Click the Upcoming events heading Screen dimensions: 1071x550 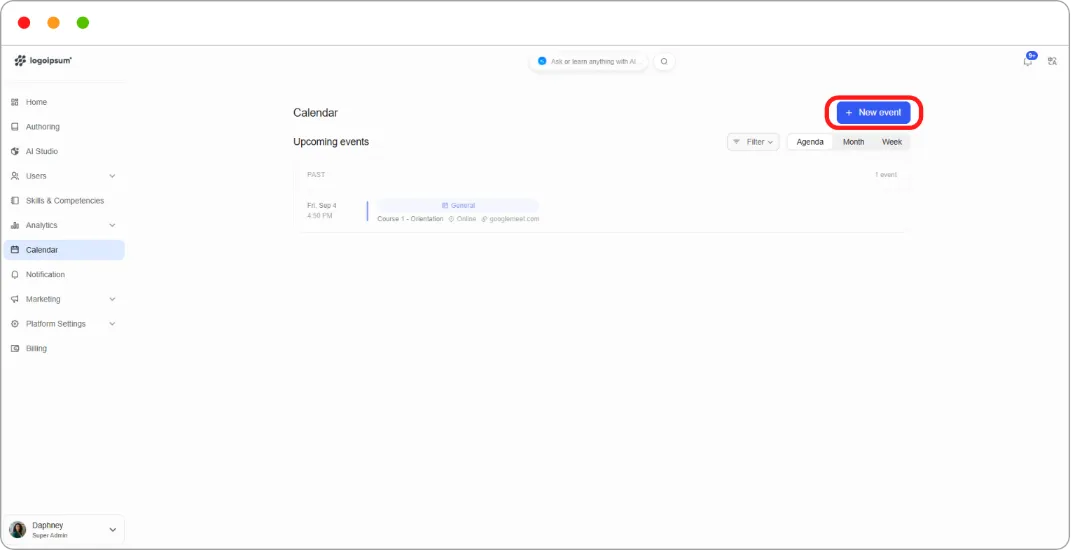331,142
